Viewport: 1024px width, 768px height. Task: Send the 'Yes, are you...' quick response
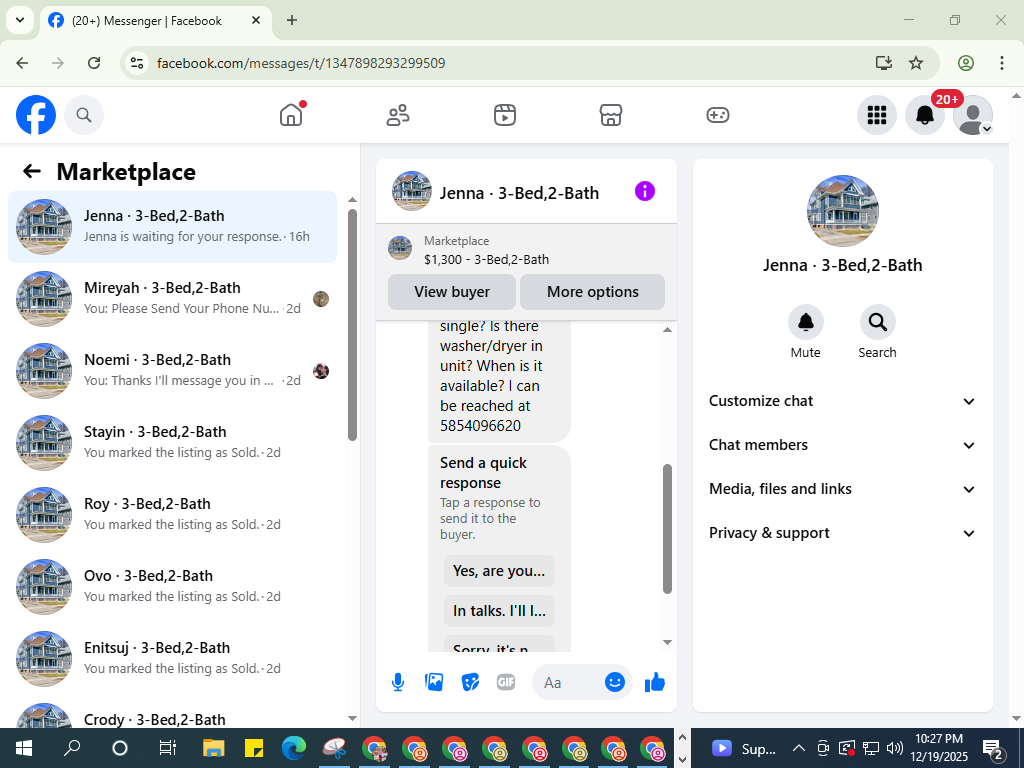point(499,571)
